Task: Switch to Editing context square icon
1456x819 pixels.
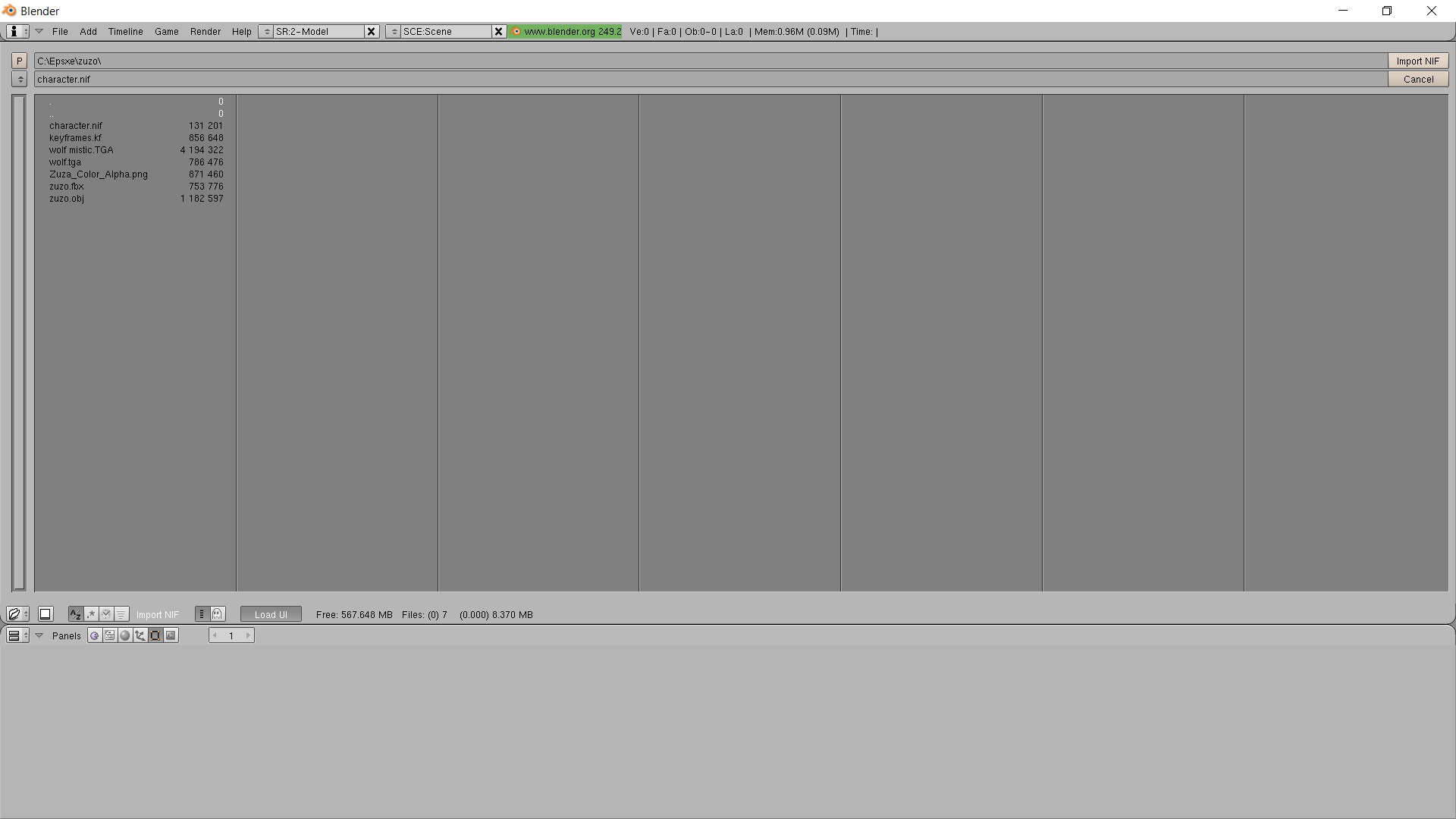Action: 155,635
